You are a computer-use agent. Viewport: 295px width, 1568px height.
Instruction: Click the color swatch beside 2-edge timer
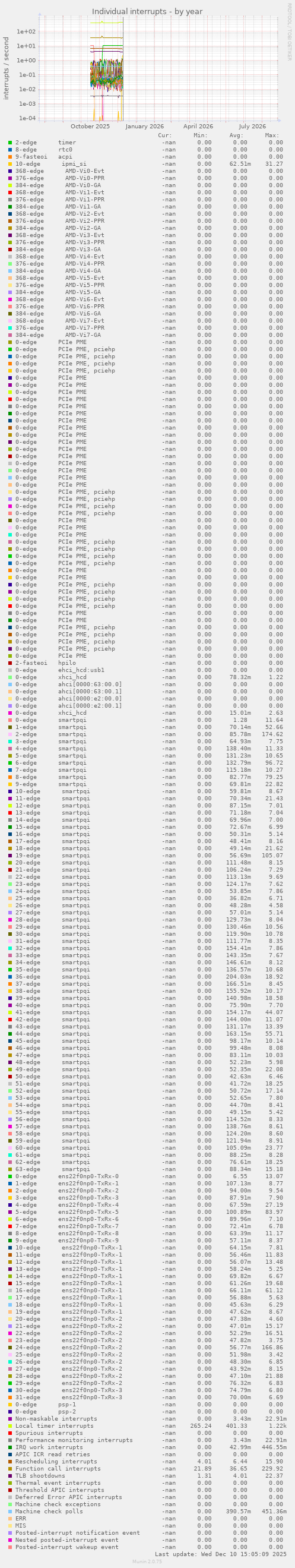click(x=9, y=143)
